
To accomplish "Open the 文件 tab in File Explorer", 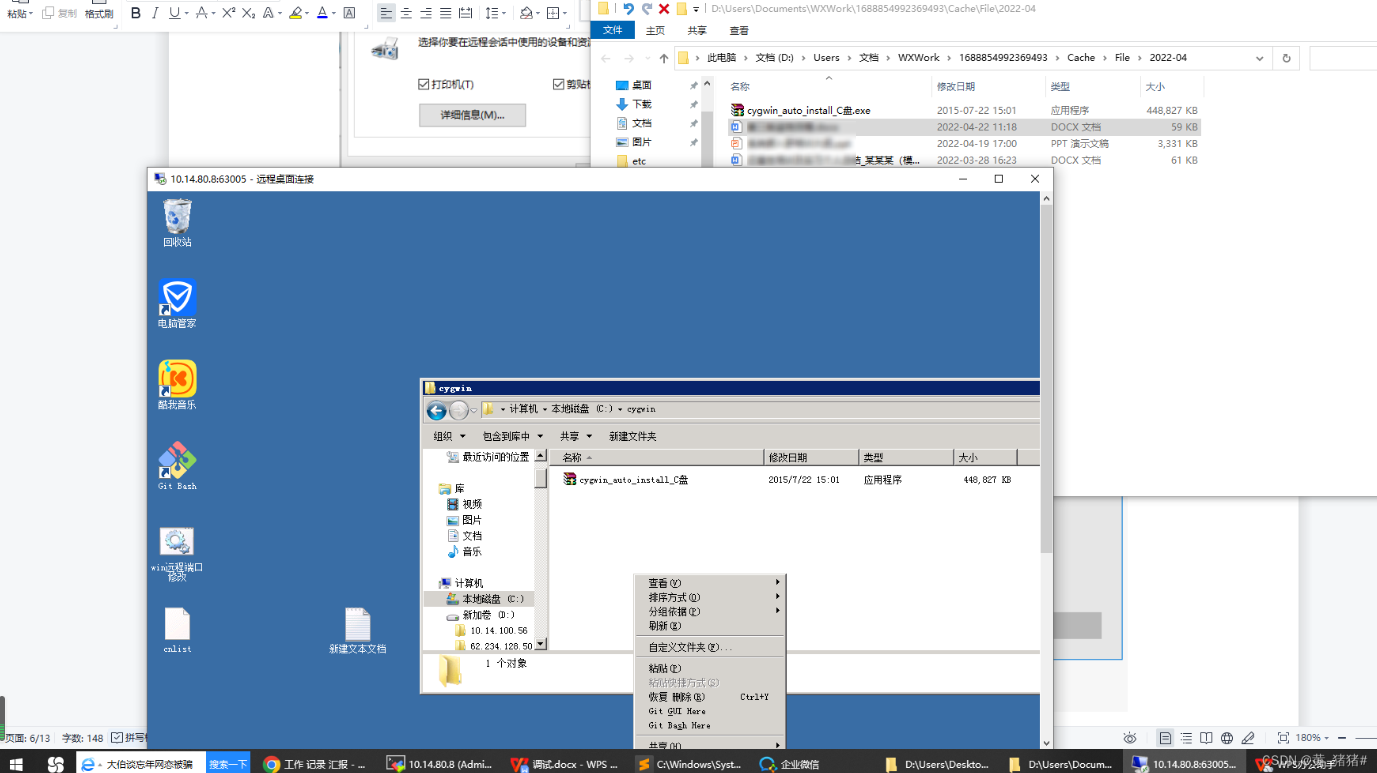I will [x=613, y=31].
